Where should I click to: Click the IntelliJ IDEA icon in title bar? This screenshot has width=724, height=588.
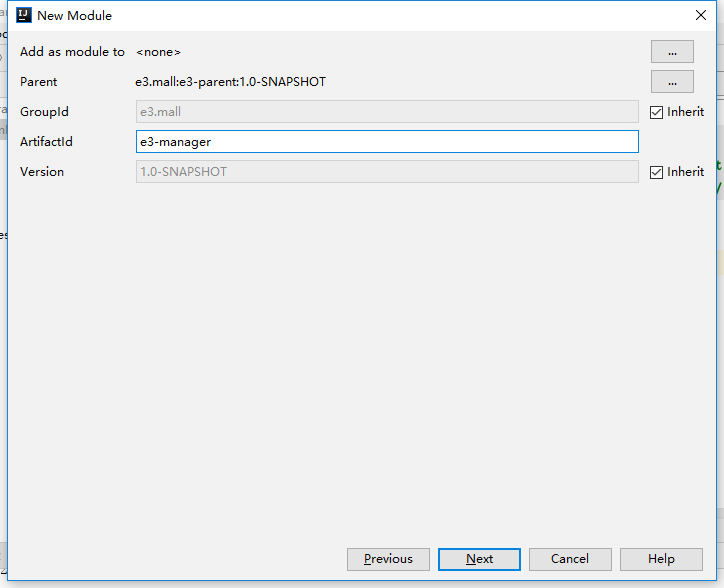pyautogui.click(x=24, y=15)
